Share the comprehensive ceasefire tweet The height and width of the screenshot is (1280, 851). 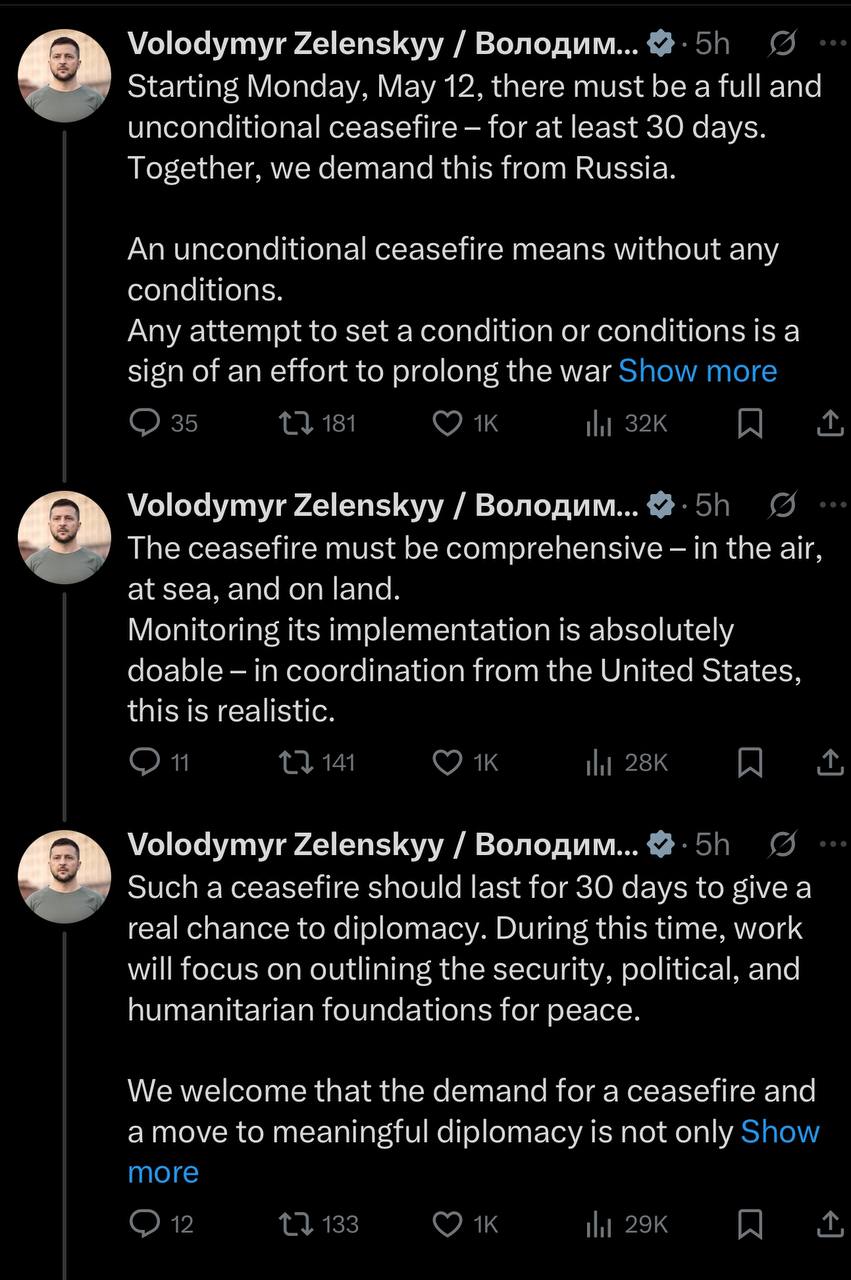pos(829,763)
